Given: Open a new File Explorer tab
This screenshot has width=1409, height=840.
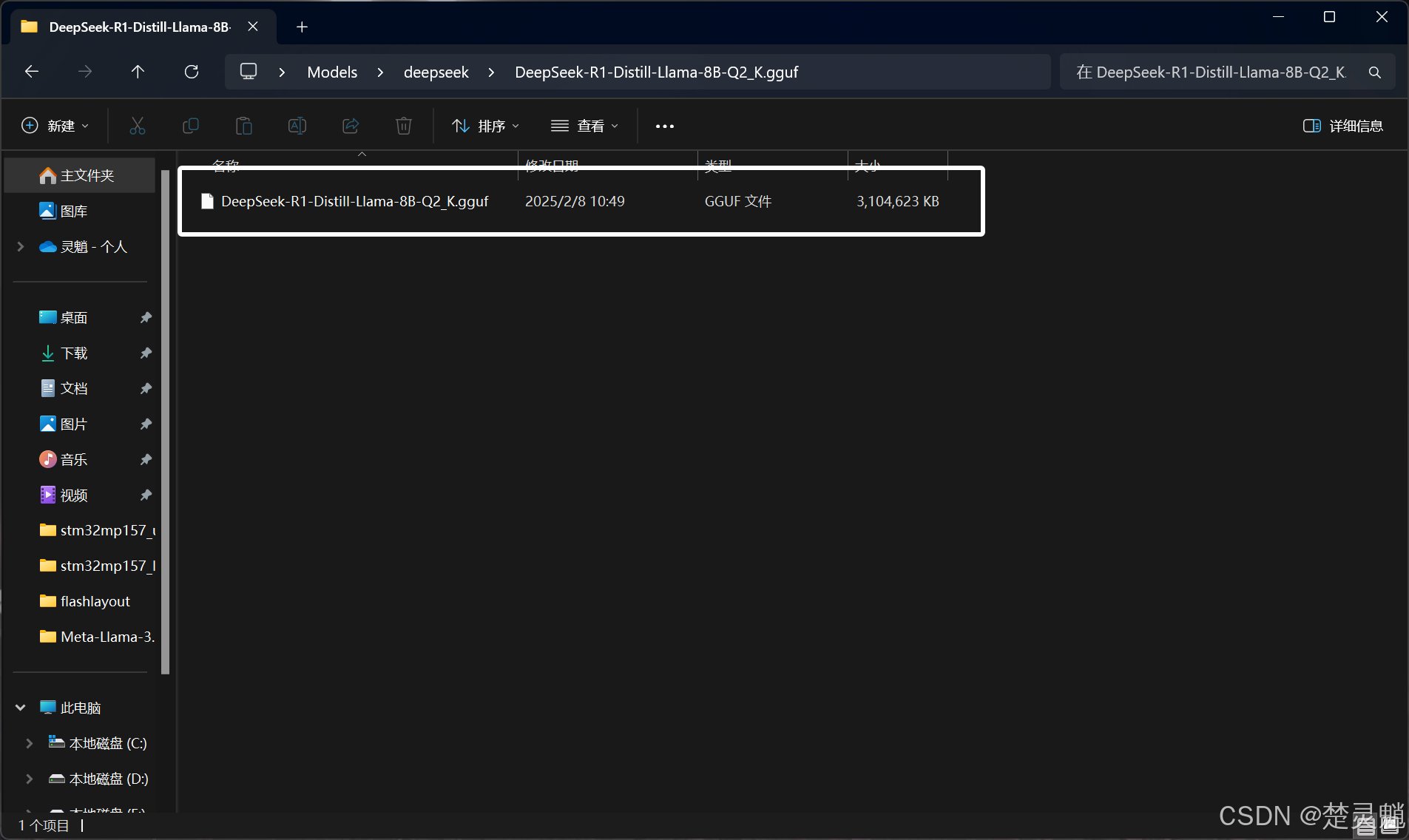Looking at the screenshot, I should [302, 27].
